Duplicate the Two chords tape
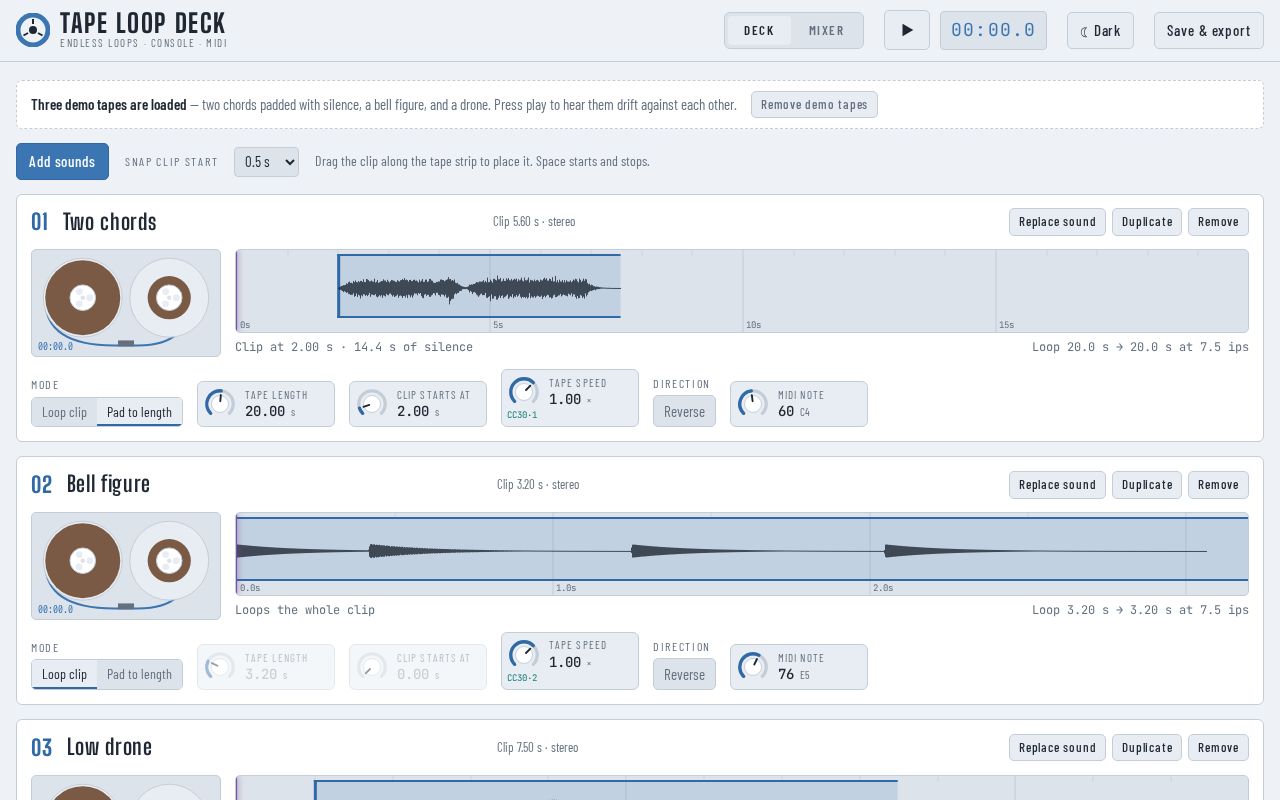Screen dimensions: 1280x800 coord(1147,222)
